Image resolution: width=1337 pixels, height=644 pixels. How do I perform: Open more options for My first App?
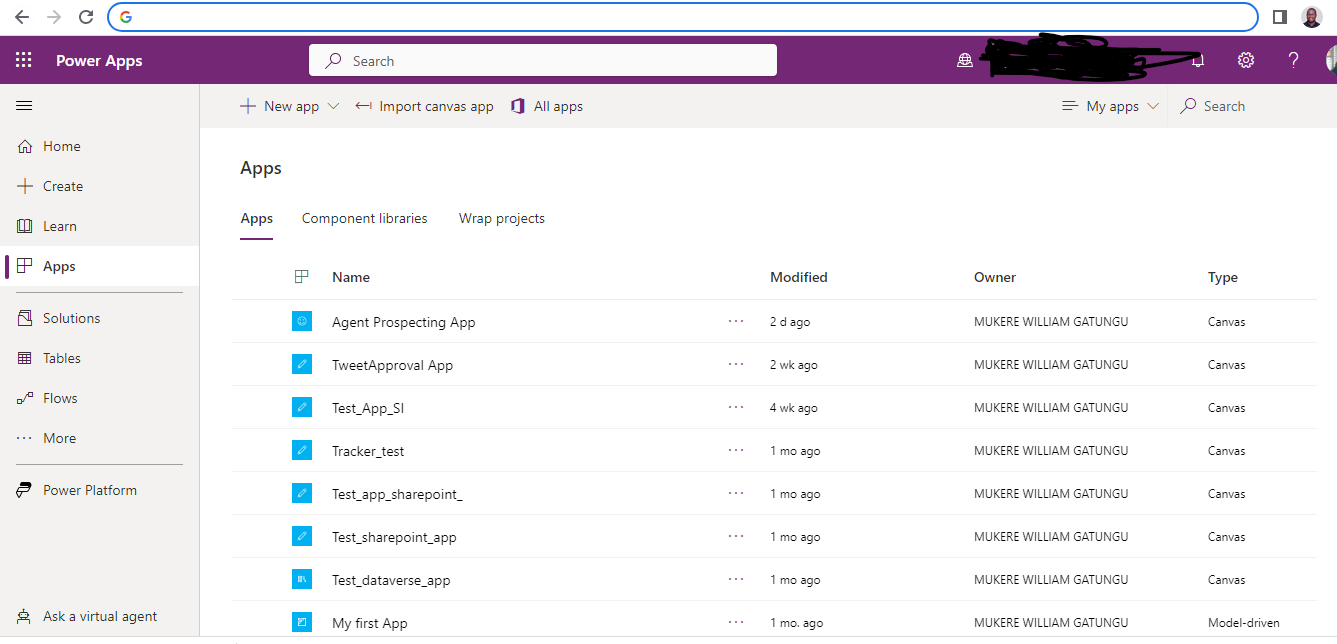tap(737, 622)
